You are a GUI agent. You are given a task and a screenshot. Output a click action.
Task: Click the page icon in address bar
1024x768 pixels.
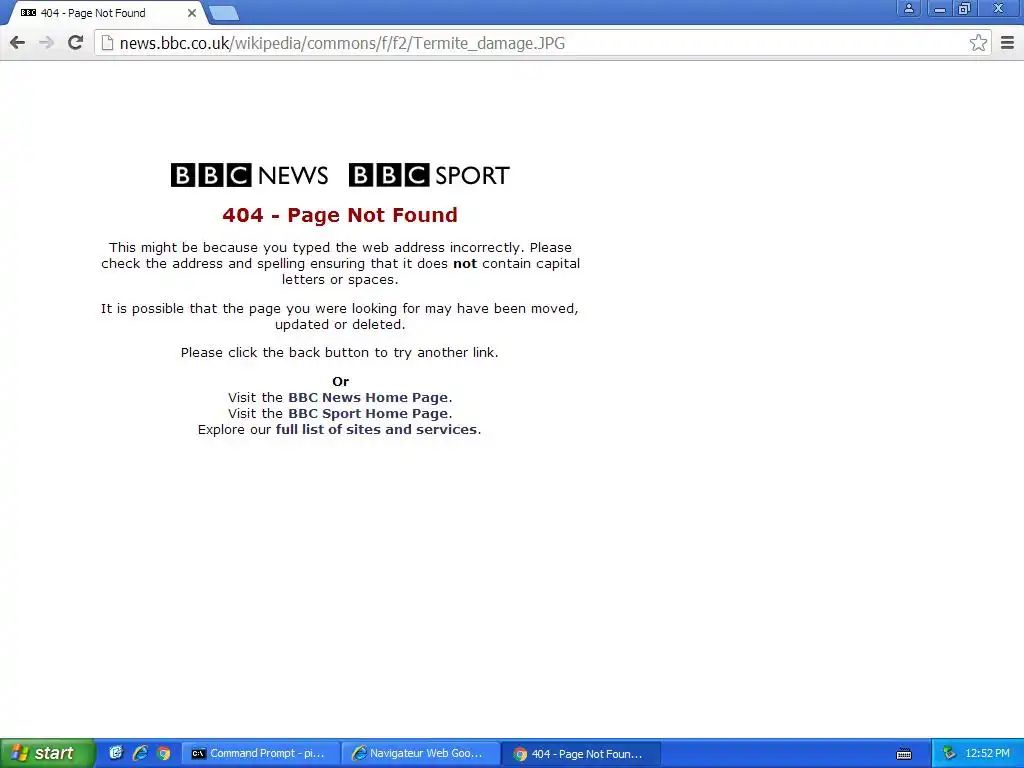108,43
